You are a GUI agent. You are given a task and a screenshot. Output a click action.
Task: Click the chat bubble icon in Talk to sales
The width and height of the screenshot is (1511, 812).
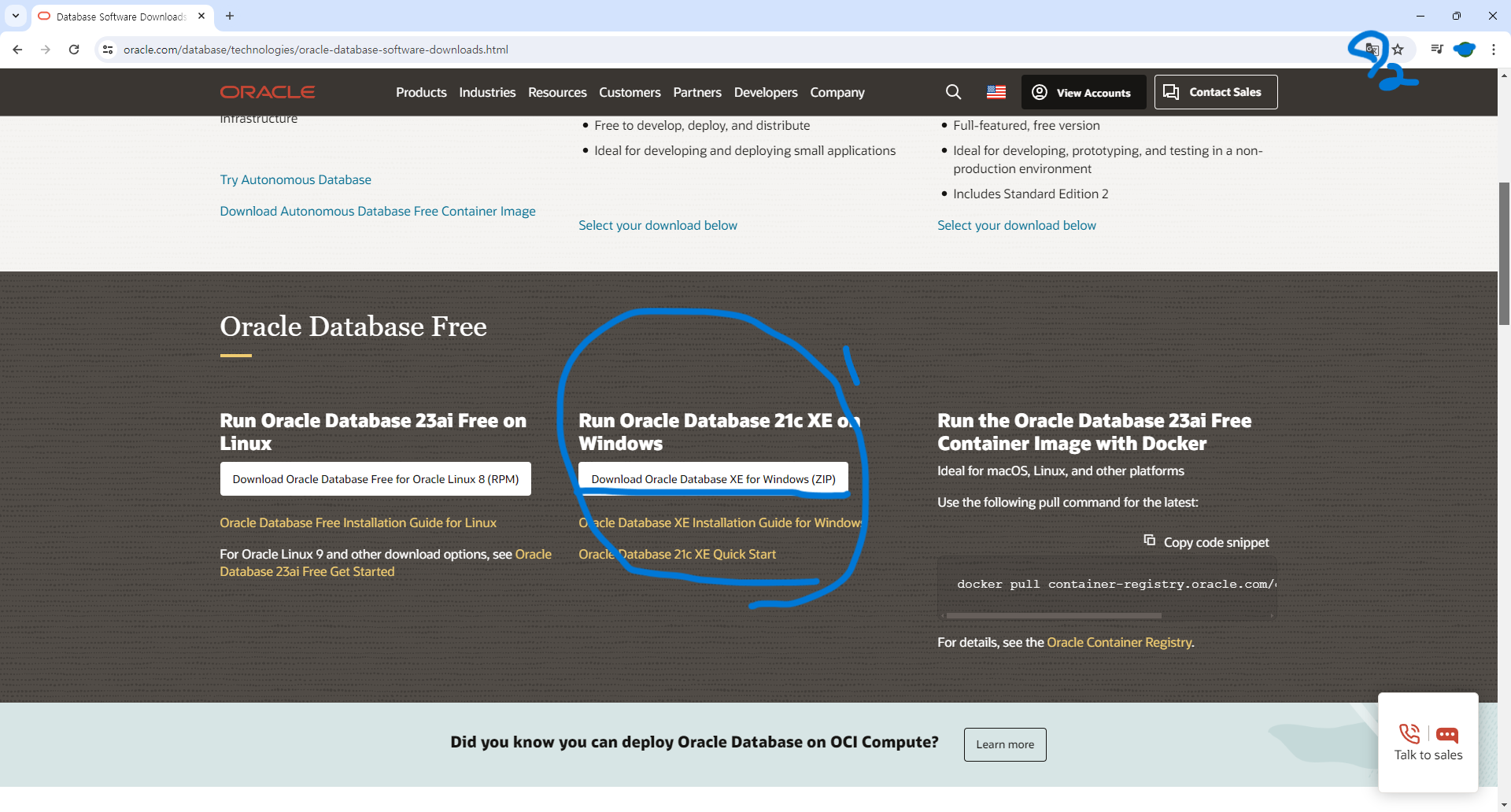point(1447,735)
